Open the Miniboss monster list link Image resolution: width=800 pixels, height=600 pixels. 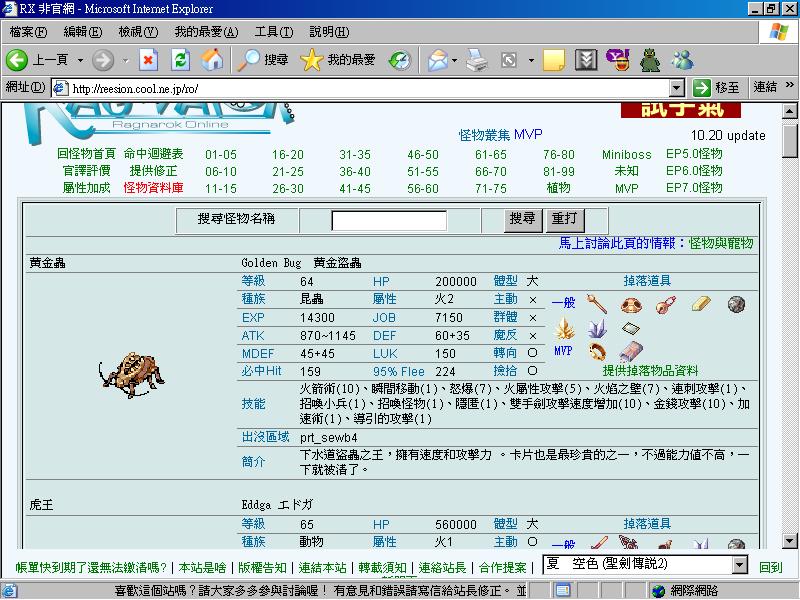[626, 154]
